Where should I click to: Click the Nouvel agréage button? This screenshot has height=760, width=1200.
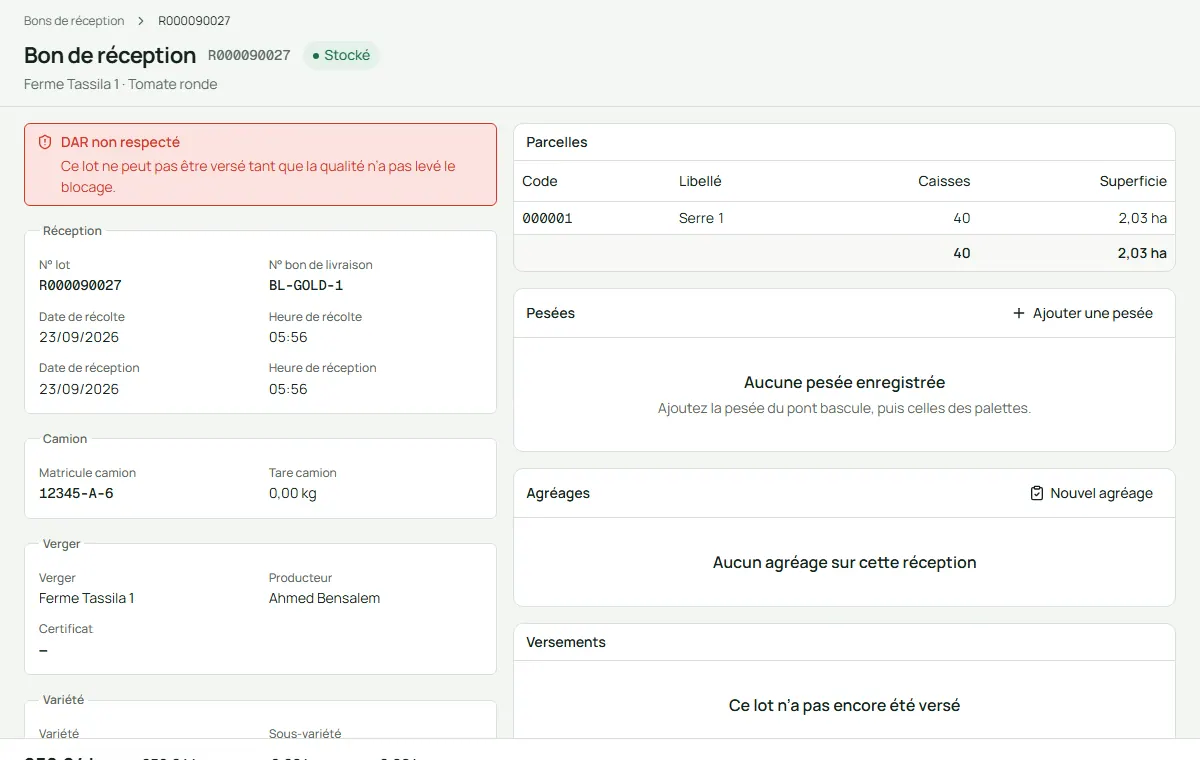tap(1091, 493)
